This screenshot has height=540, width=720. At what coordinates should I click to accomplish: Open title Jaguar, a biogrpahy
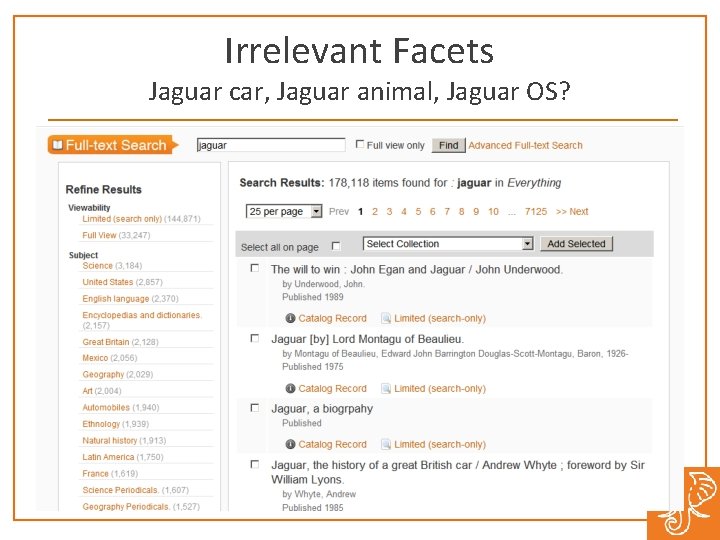pyautogui.click(x=322, y=409)
